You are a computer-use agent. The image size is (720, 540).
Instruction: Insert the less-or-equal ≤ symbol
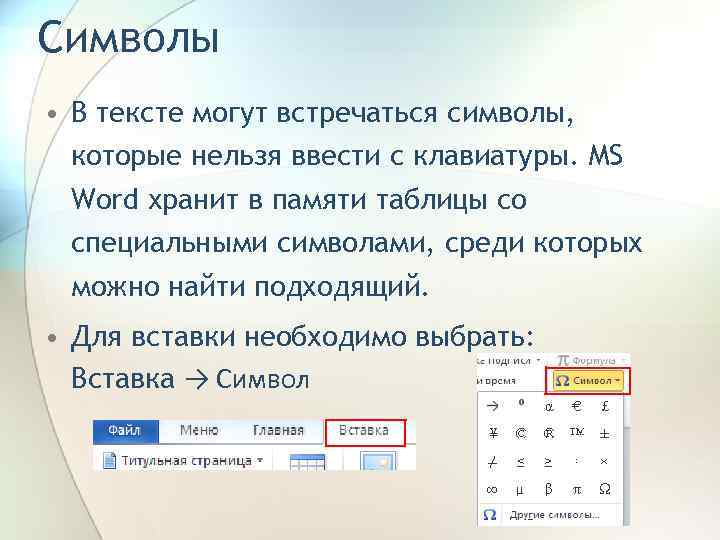(x=521, y=461)
